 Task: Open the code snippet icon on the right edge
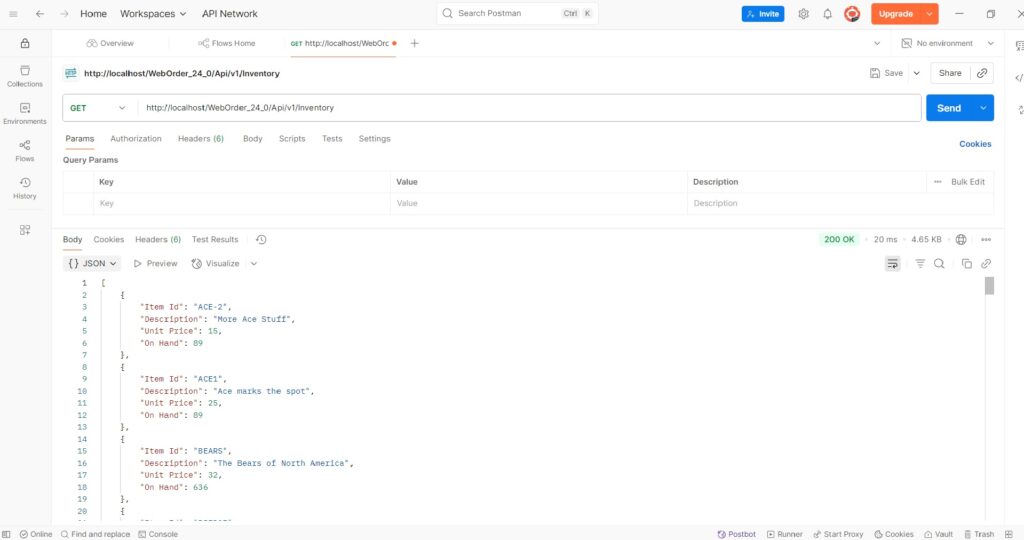pyautogui.click(x=1019, y=78)
